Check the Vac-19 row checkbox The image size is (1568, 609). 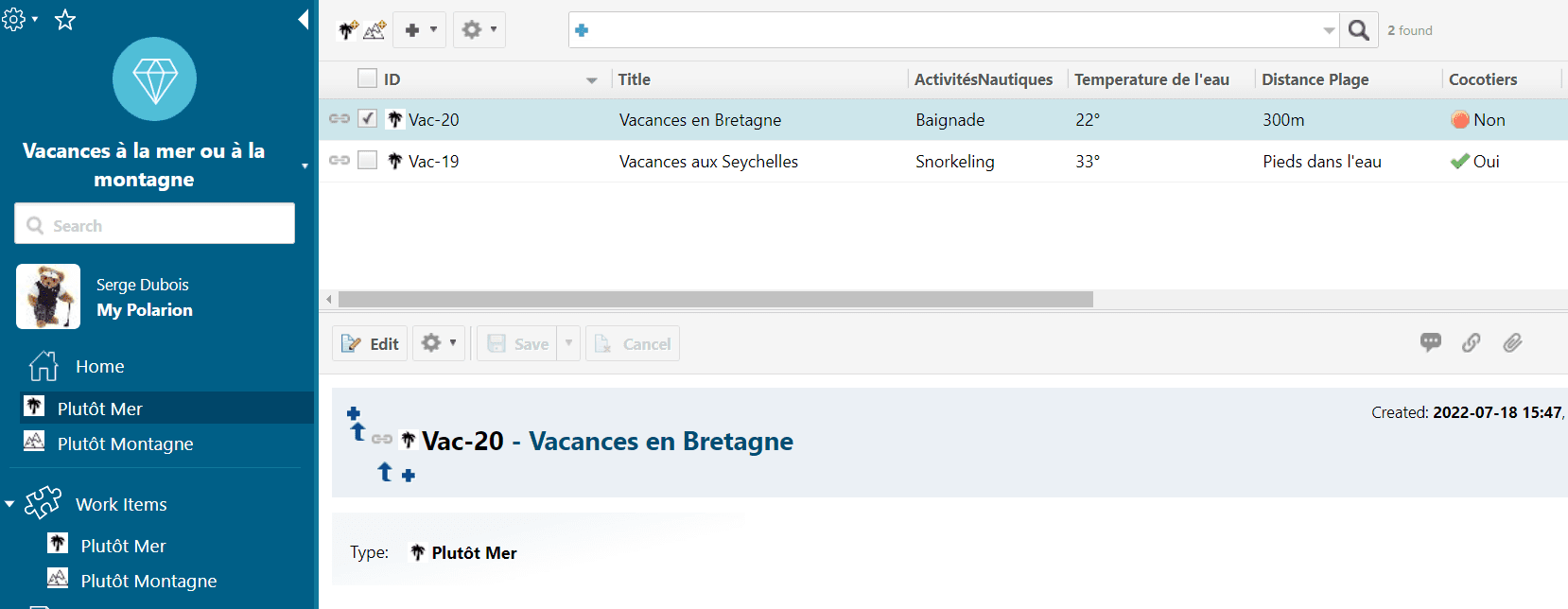[368, 161]
